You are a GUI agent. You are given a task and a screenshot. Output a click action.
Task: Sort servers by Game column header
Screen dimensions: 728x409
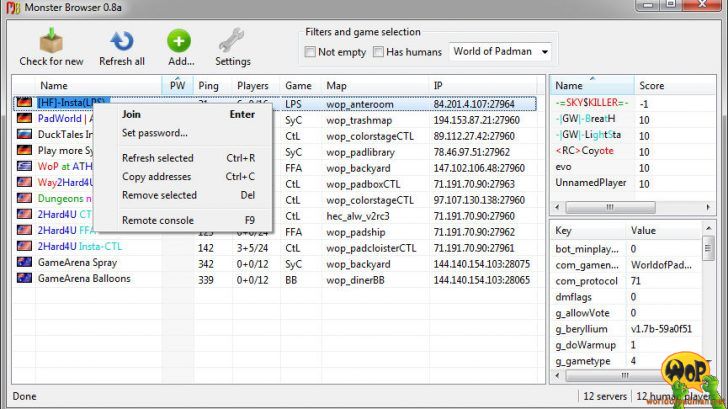pyautogui.click(x=301, y=85)
